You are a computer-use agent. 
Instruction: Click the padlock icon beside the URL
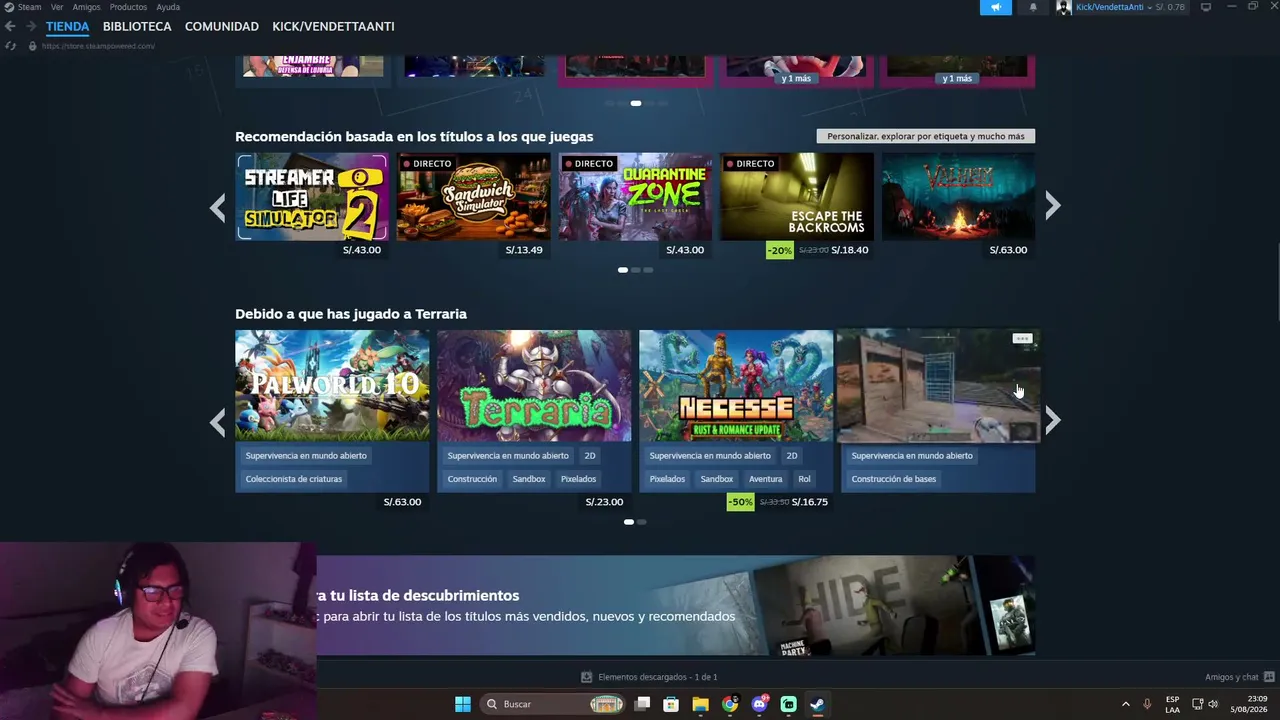[32, 46]
